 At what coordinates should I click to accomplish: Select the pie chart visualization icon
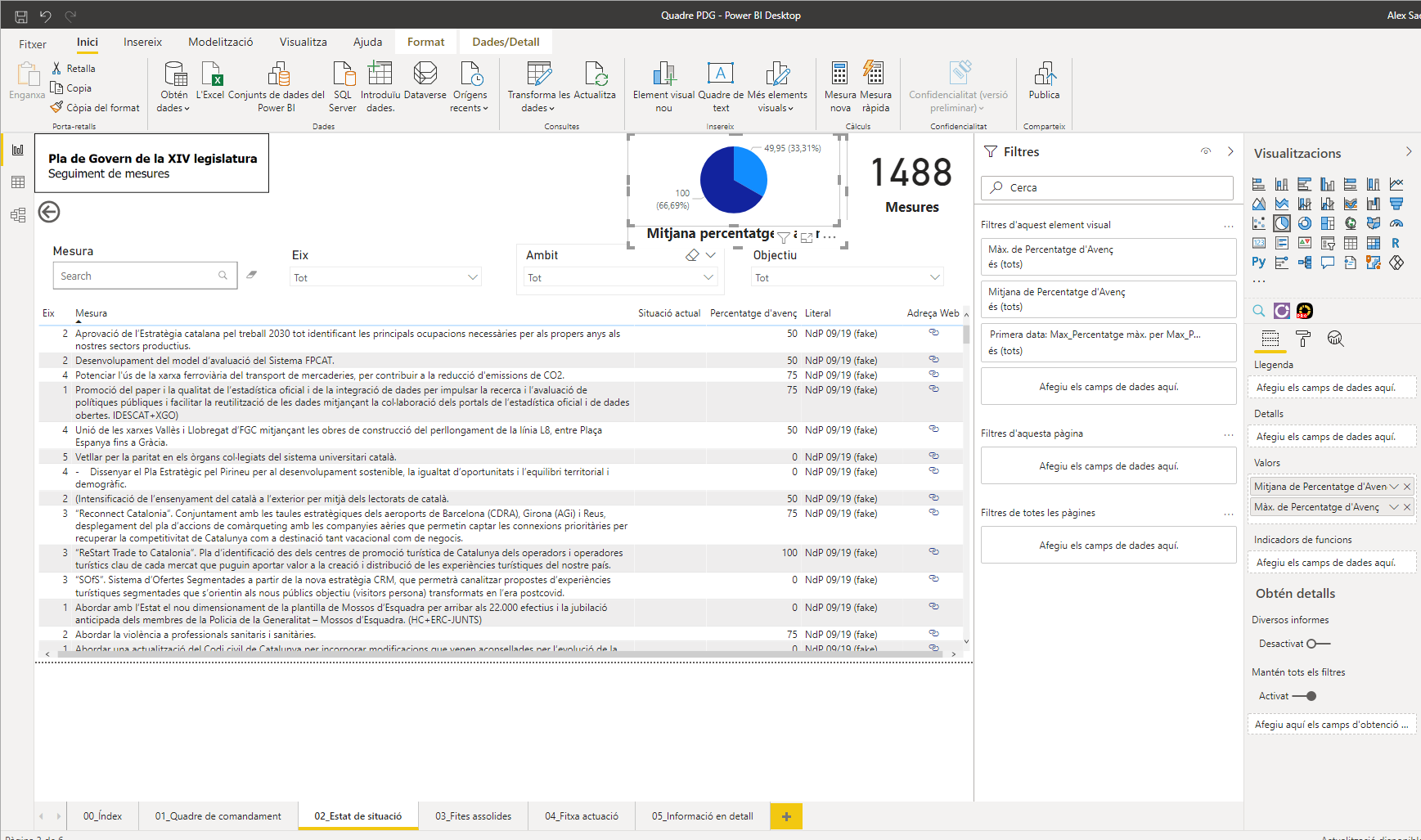click(x=1282, y=223)
